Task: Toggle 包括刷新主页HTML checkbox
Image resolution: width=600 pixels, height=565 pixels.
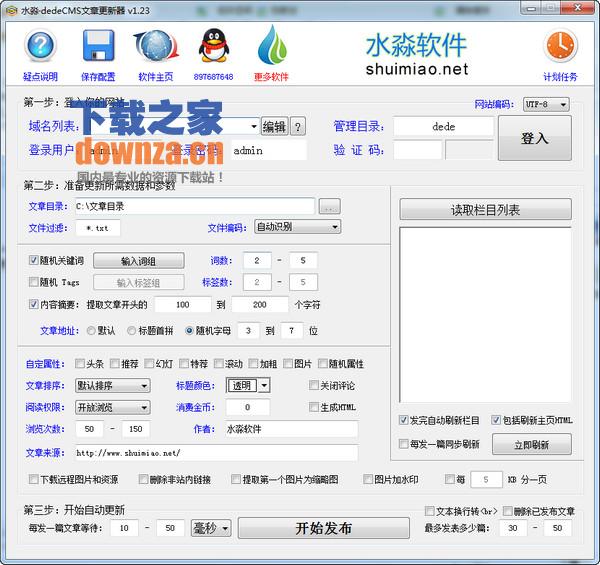Action: coord(496,420)
